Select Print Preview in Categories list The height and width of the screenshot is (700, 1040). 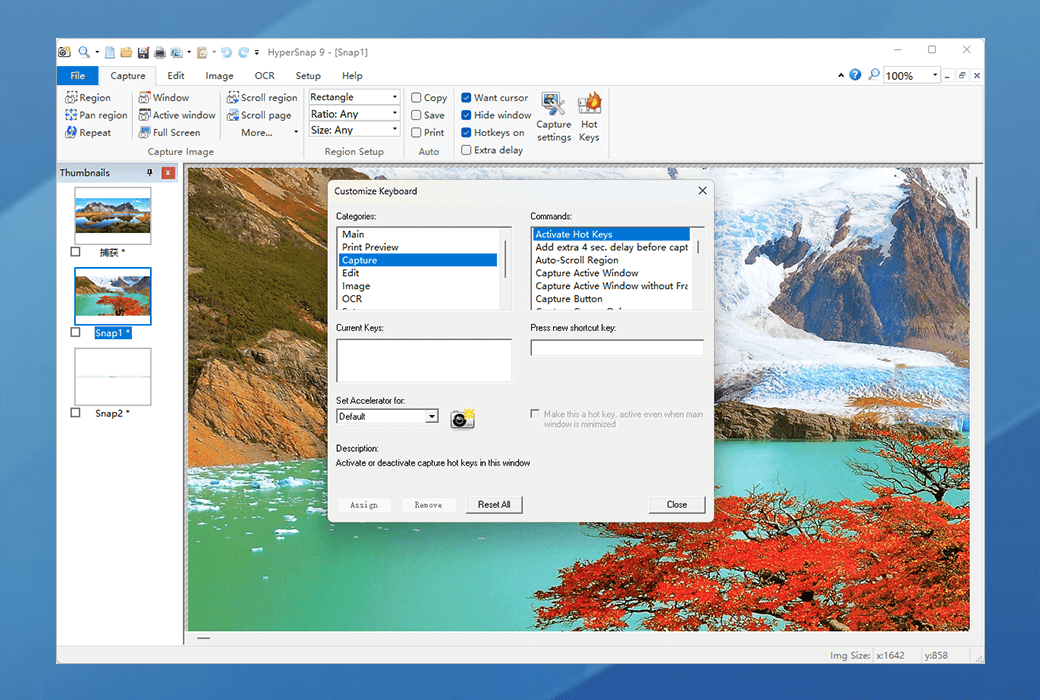pos(418,247)
